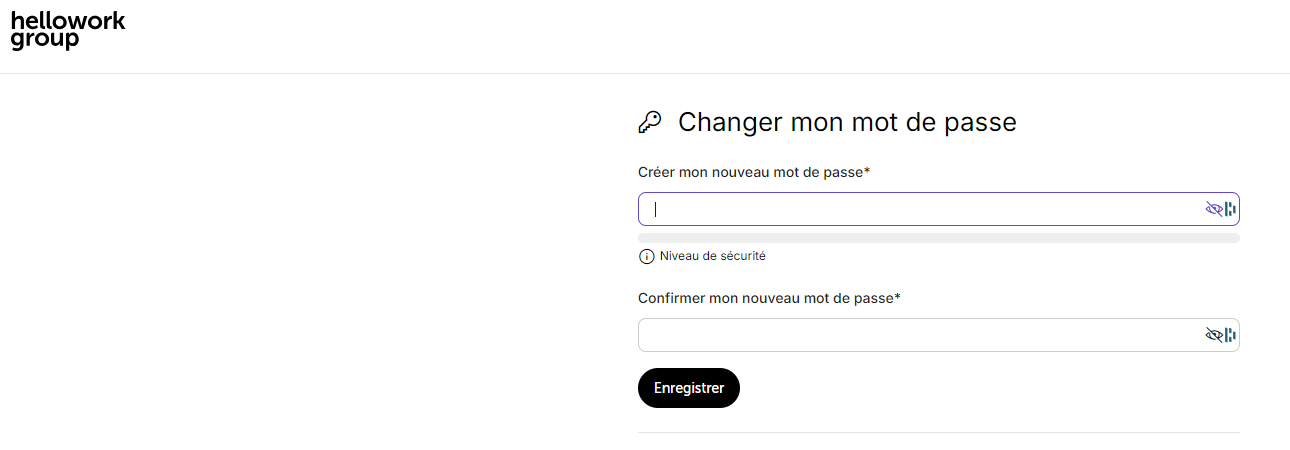1290x450 pixels.
Task: Show the new password with the eye icon
Action: coord(1214,209)
